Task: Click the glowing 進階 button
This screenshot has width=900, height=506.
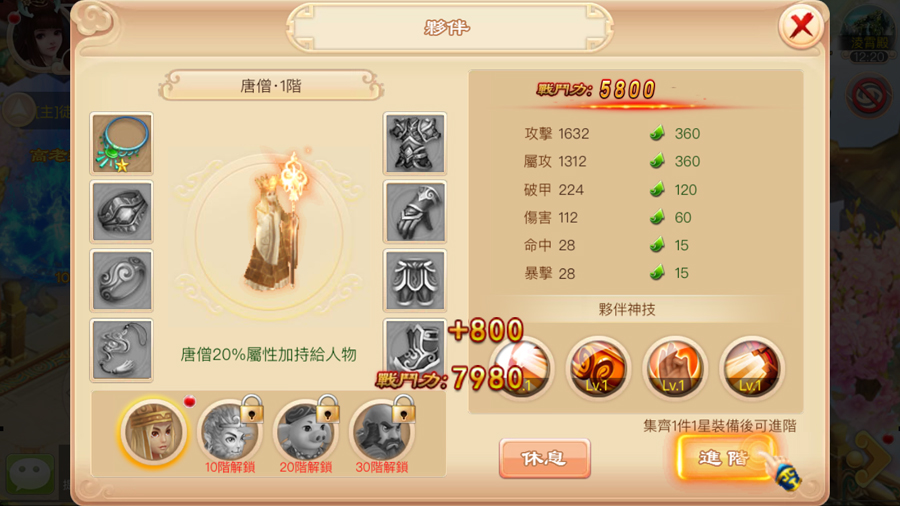Action: pos(724,457)
